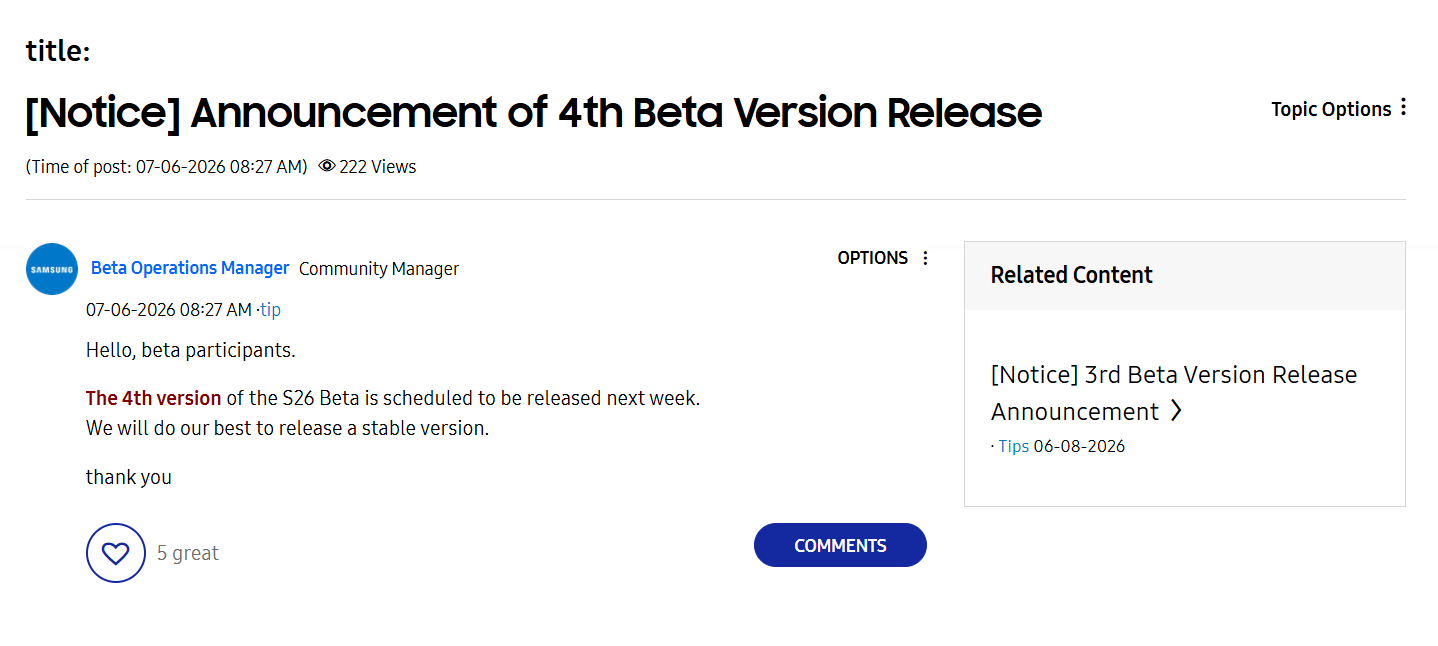The height and width of the screenshot is (646, 1438).
Task: Open the post OPTIONS three-dot icon
Action: point(925,258)
